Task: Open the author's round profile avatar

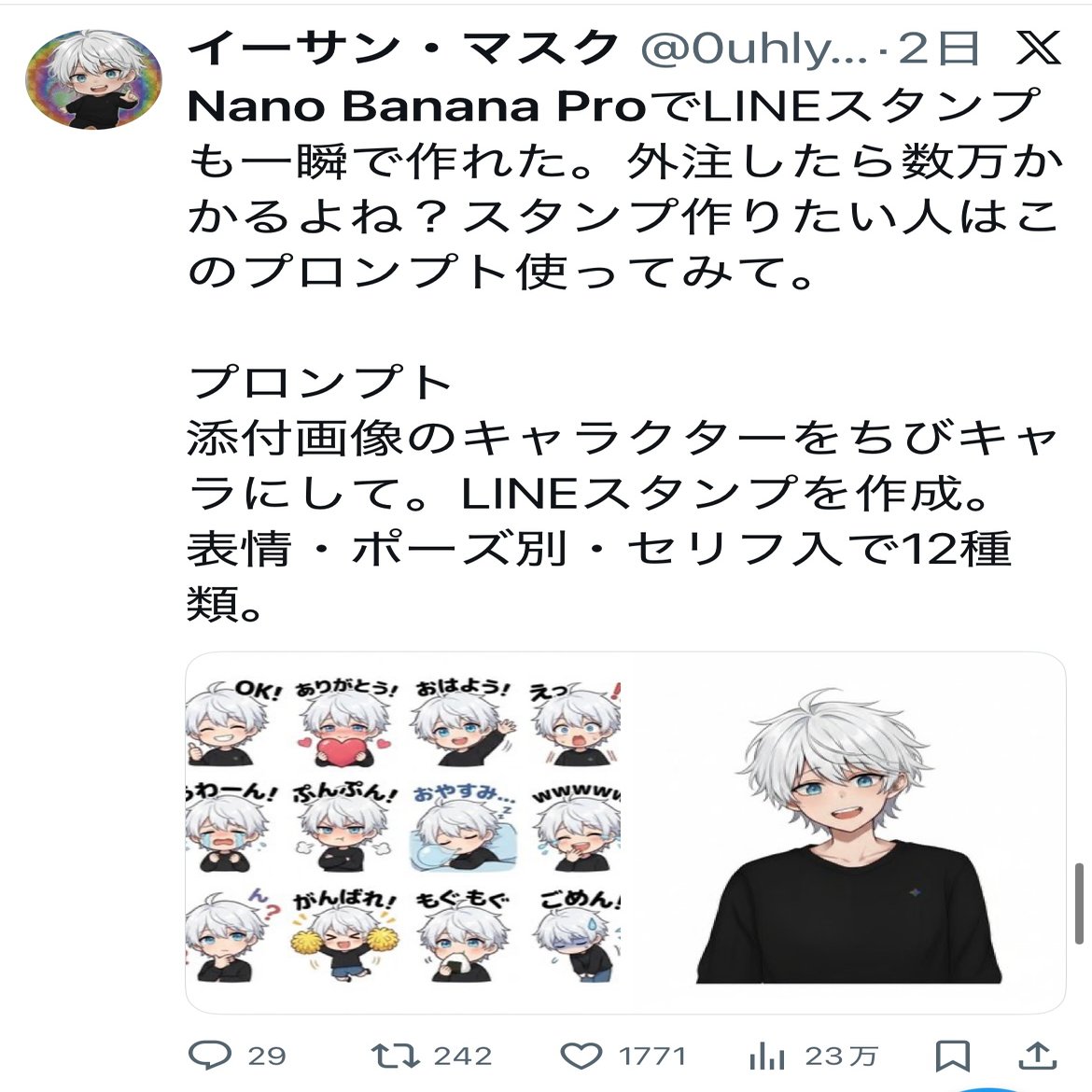Action: pos(94,79)
